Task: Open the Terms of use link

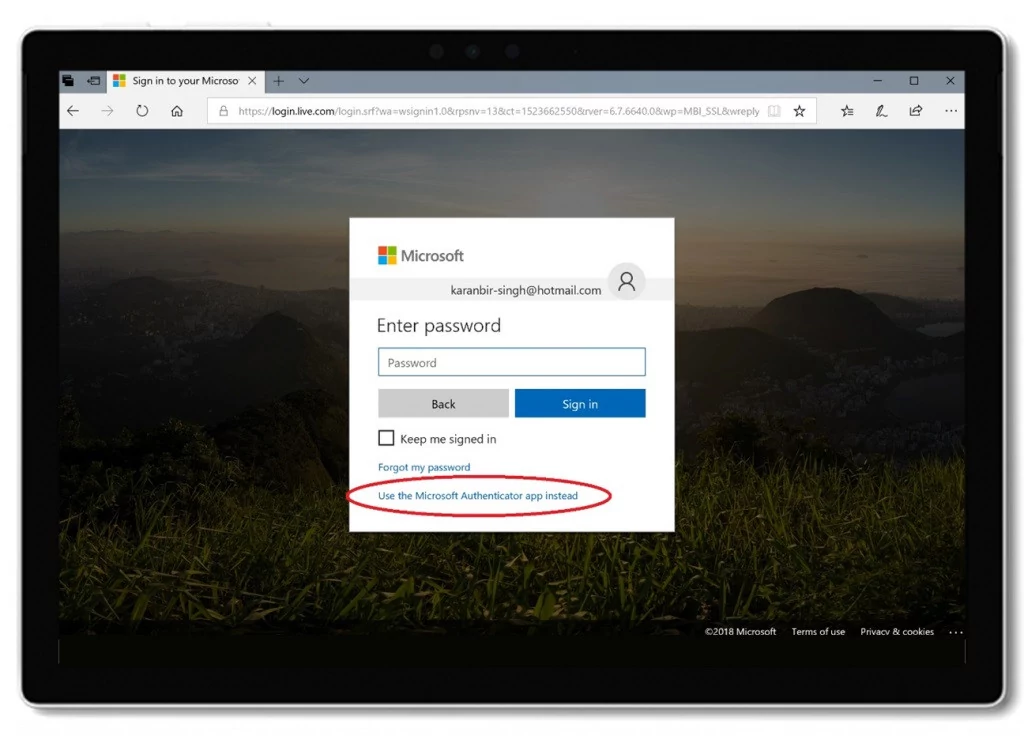Action: pos(818,632)
